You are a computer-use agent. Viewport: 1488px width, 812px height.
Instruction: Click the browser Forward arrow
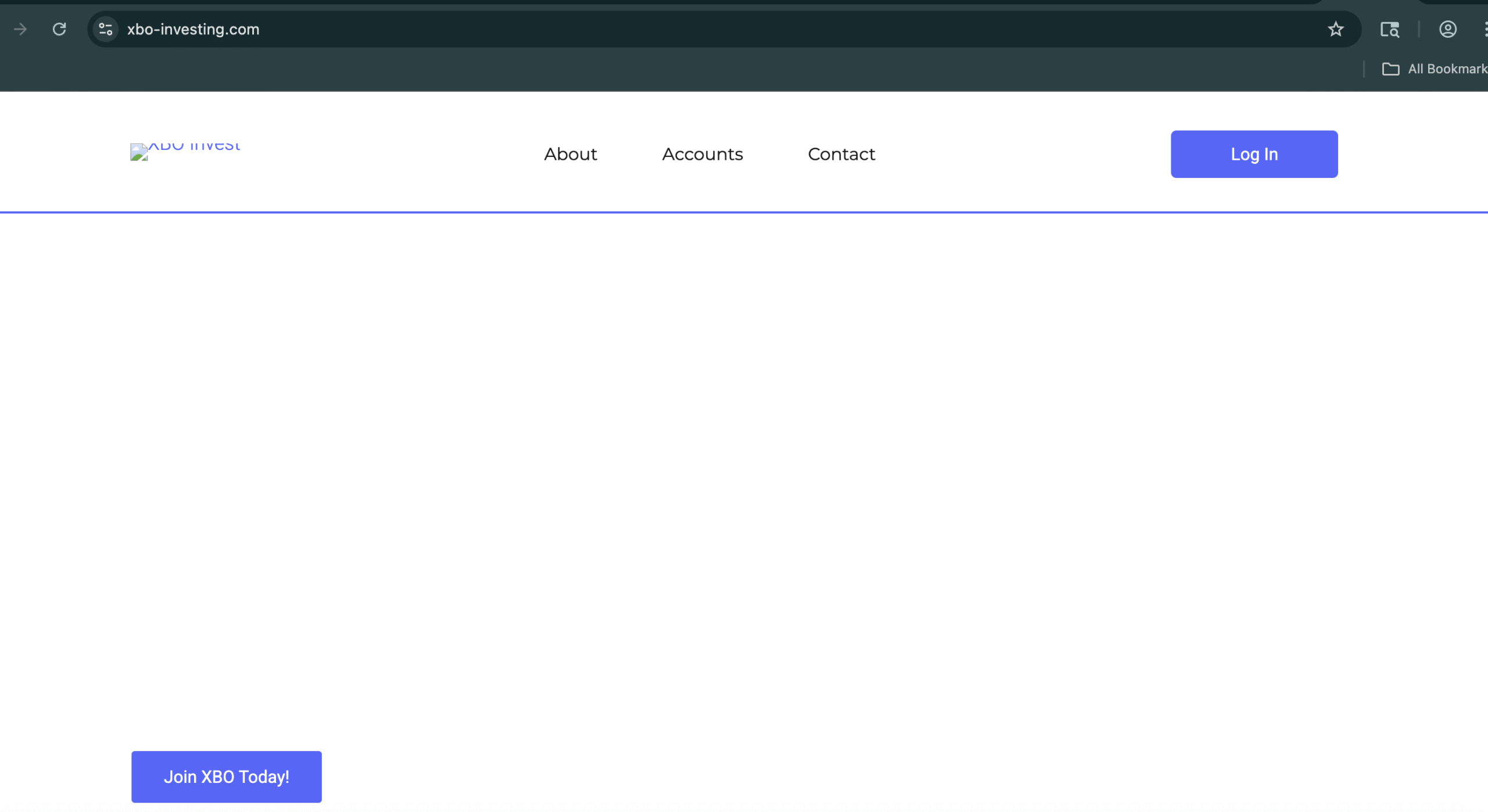point(20,29)
